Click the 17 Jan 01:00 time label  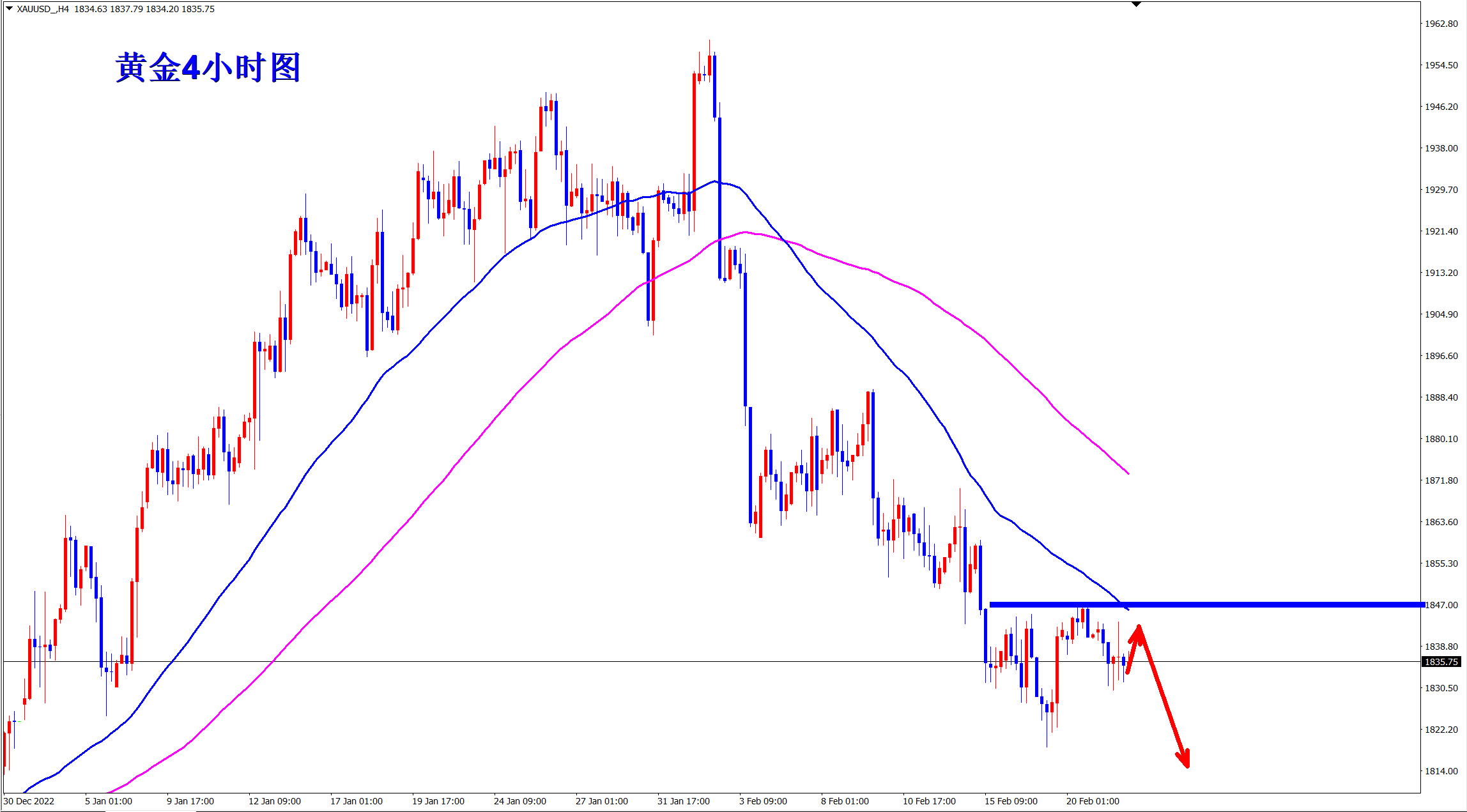tap(357, 801)
